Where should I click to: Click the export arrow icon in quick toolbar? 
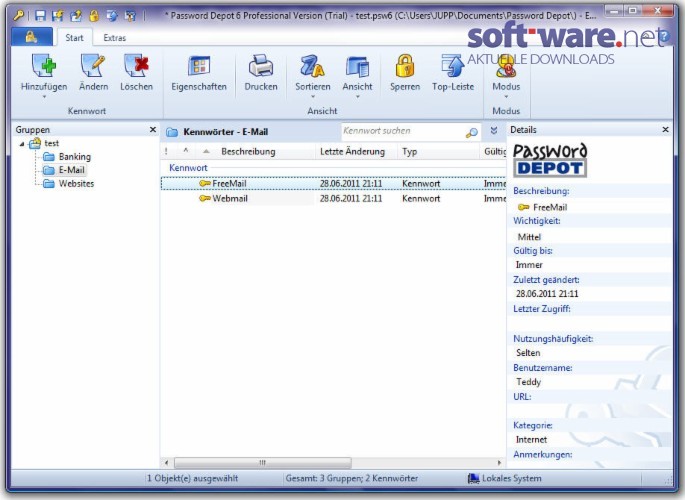(76, 16)
